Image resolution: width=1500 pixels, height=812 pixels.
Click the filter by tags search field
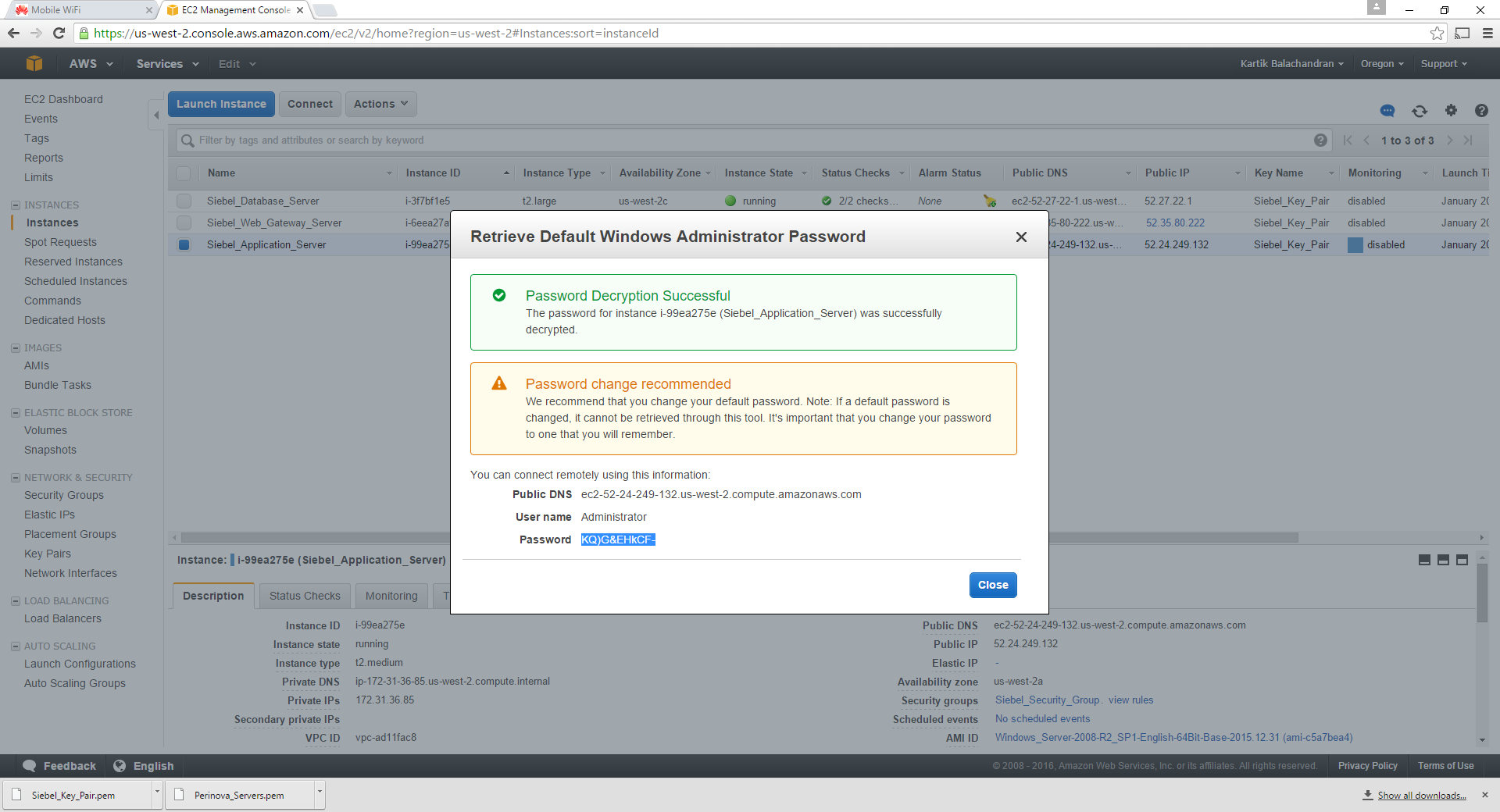pos(754,141)
